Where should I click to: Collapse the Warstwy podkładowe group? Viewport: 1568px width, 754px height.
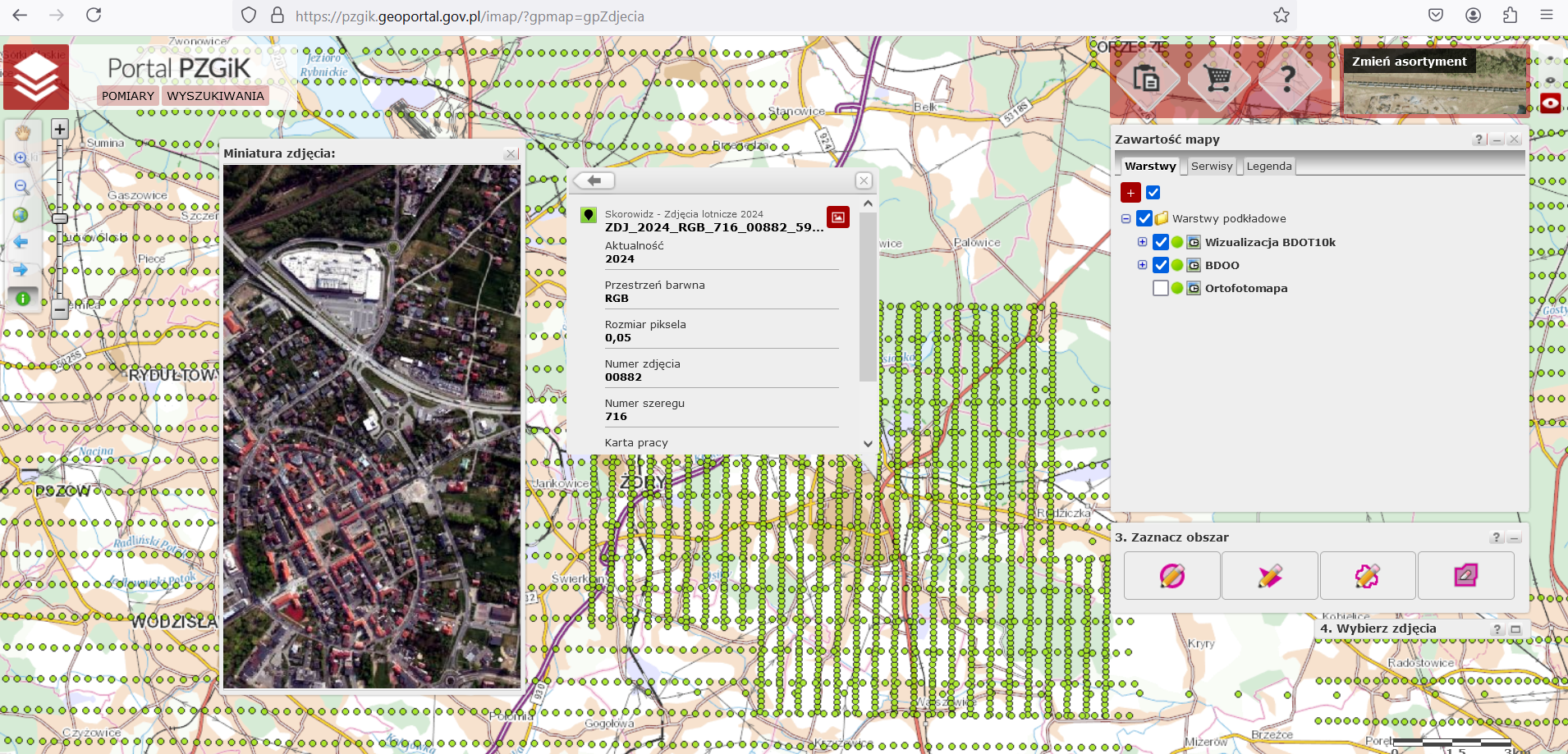[1126, 219]
